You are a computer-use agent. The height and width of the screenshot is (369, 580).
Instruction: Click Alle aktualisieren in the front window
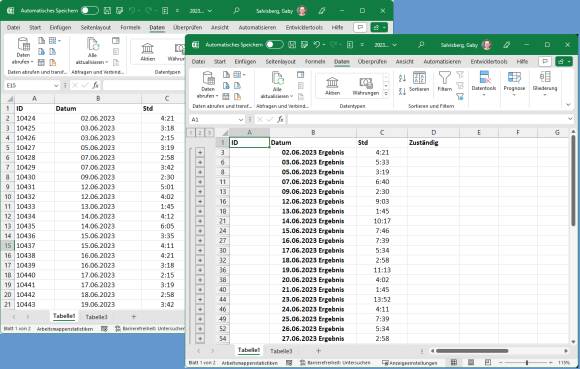[x=277, y=85]
